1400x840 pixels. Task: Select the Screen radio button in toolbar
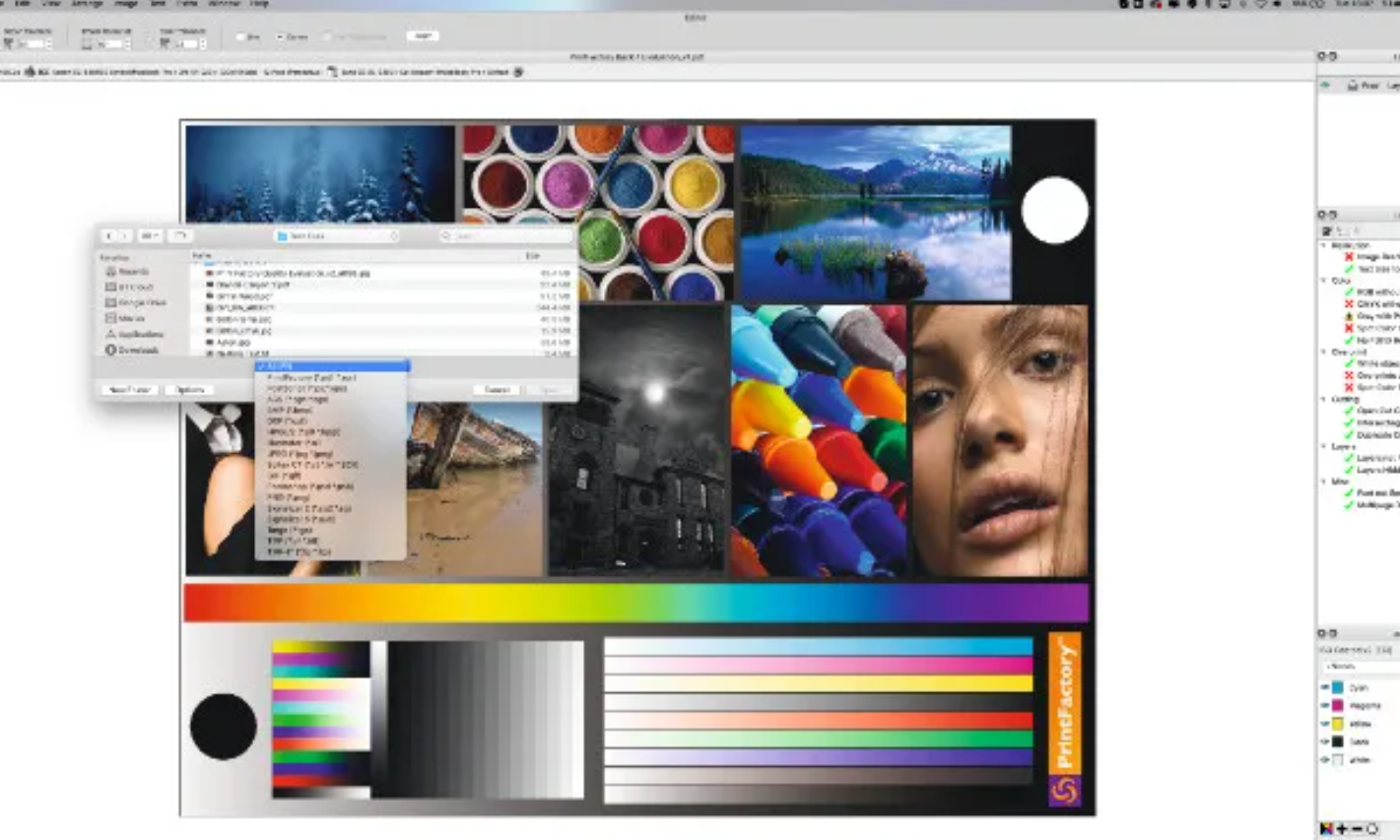click(x=280, y=36)
